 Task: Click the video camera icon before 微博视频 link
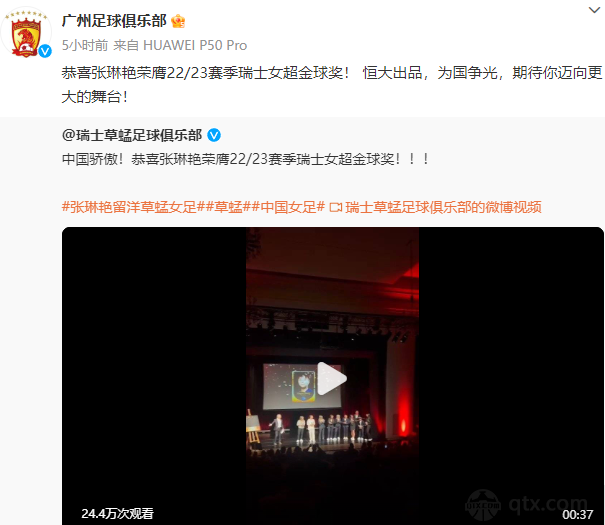pyautogui.click(x=336, y=208)
